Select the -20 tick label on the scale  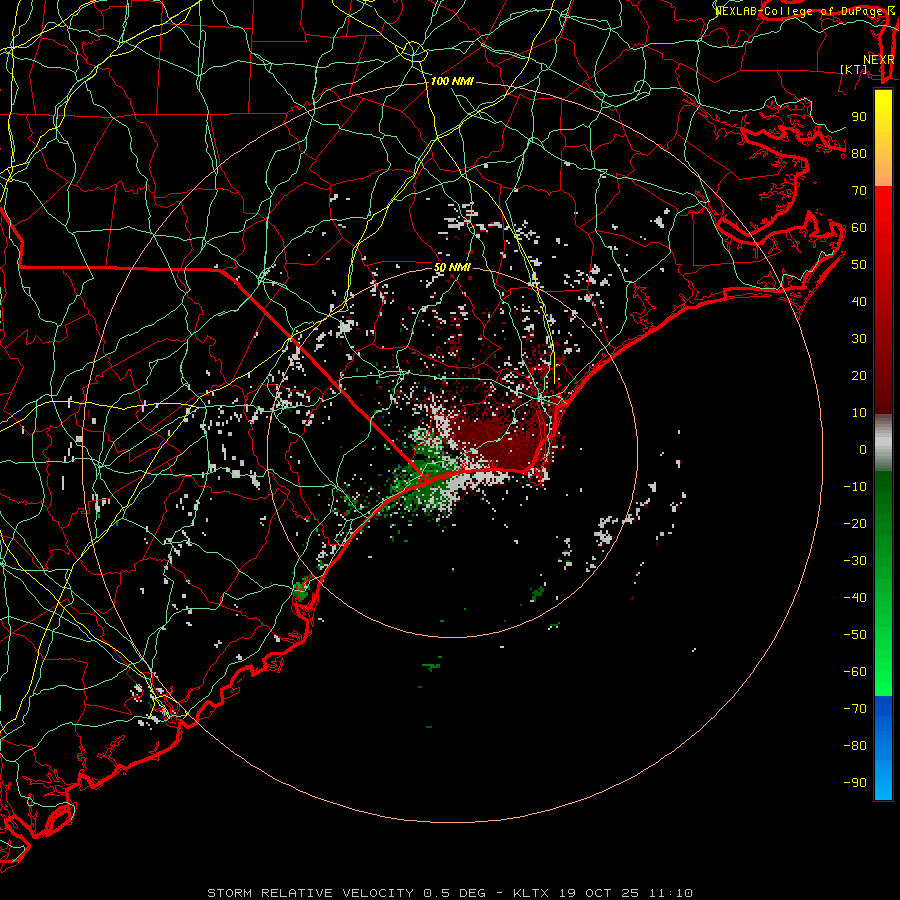click(x=855, y=523)
